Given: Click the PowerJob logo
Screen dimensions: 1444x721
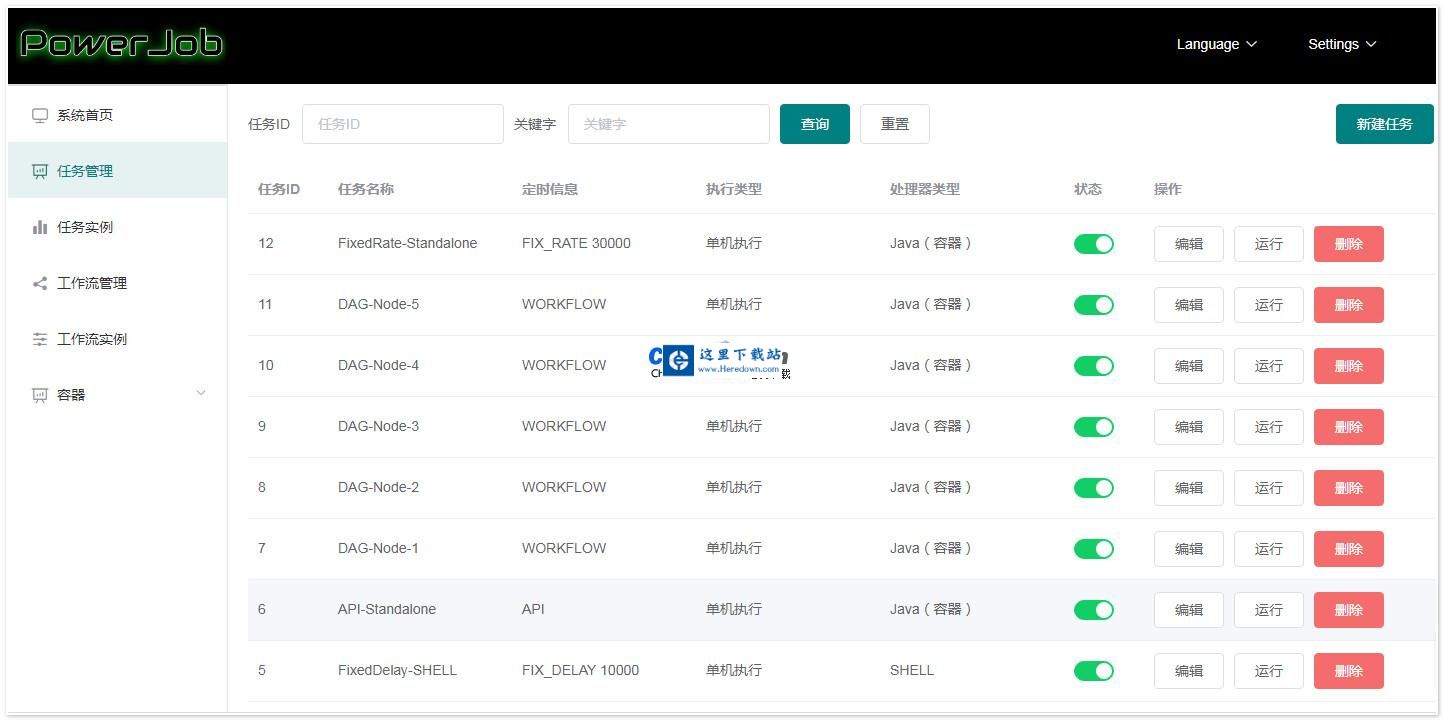Looking at the screenshot, I should (x=120, y=43).
